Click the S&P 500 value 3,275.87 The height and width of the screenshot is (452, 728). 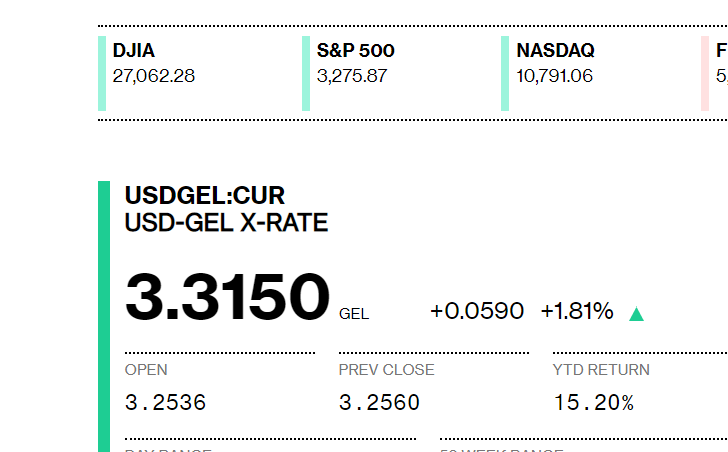tap(352, 75)
